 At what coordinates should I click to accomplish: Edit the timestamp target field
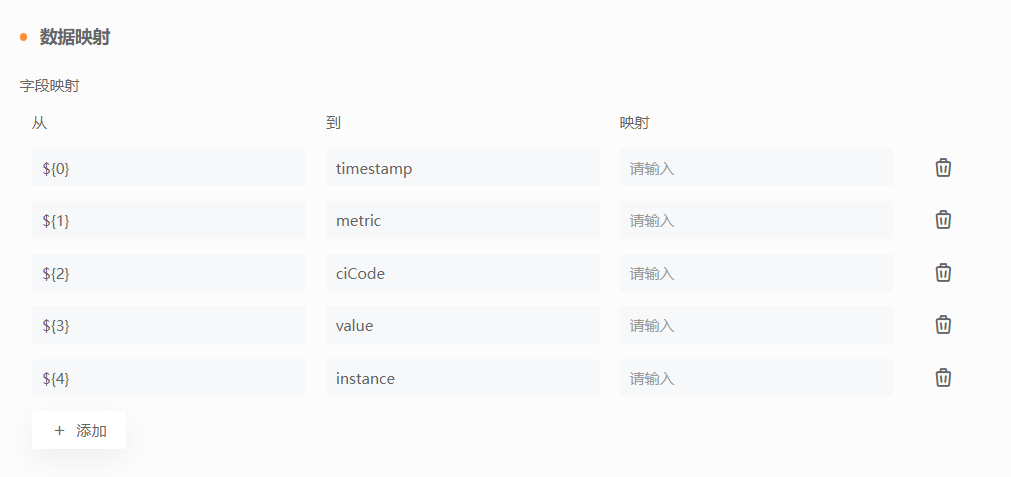point(463,168)
